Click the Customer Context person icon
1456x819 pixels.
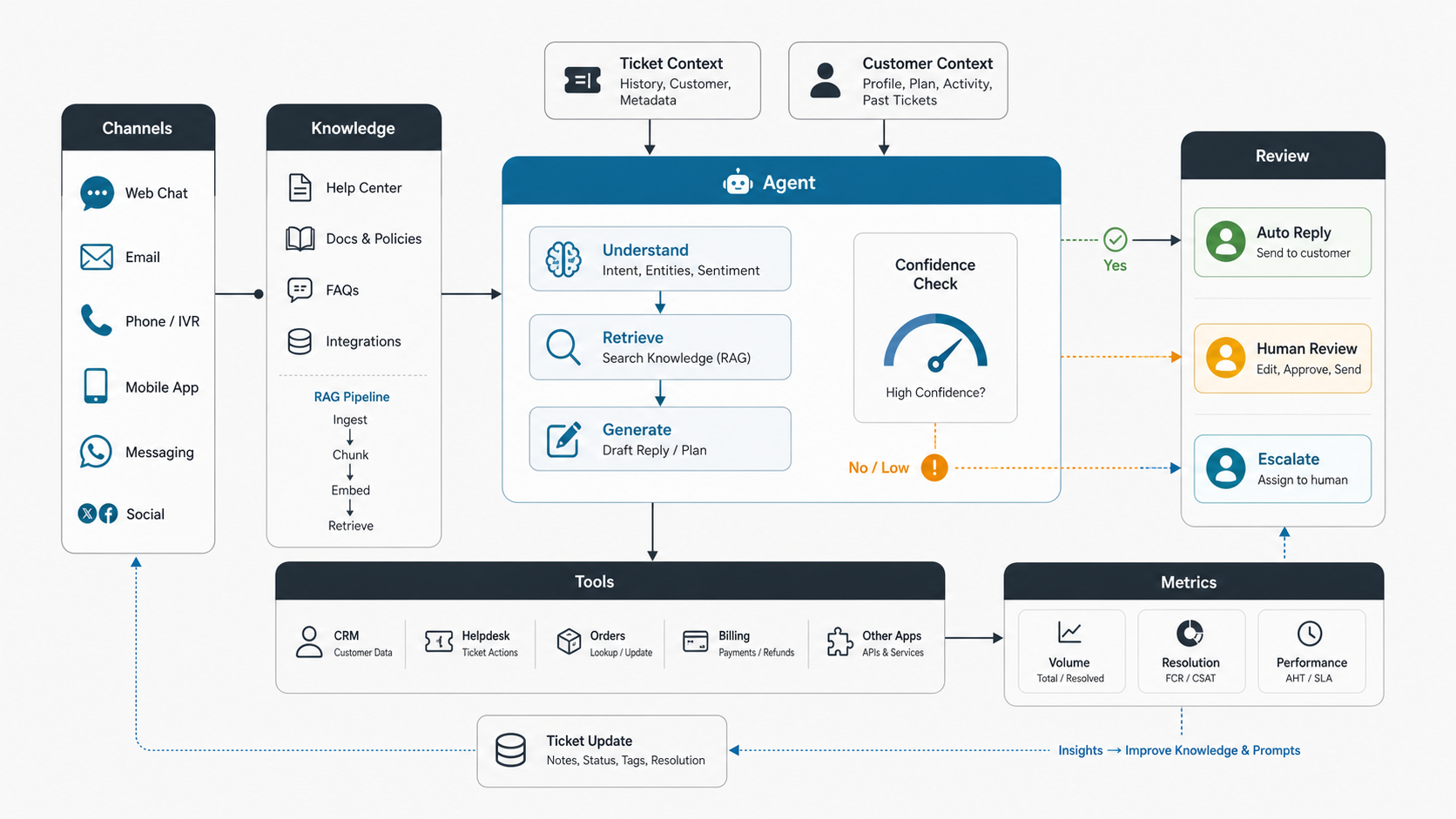click(x=826, y=80)
